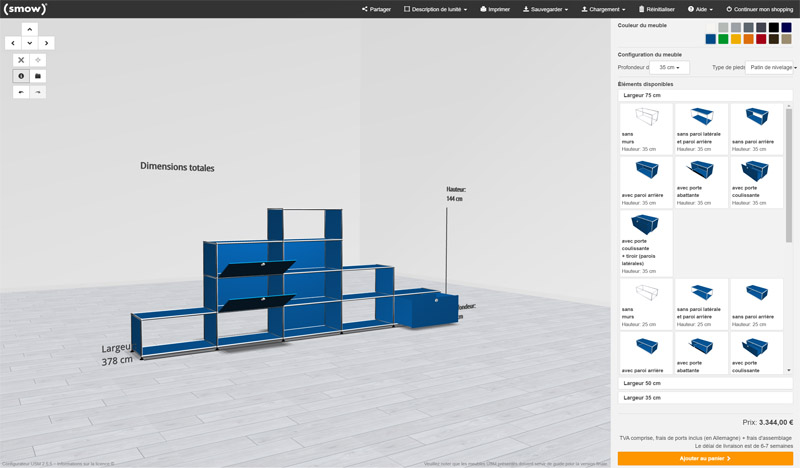The image size is (800, 468).
Task: Click the diamond-shaped center view icon
Action: [38, 60]
